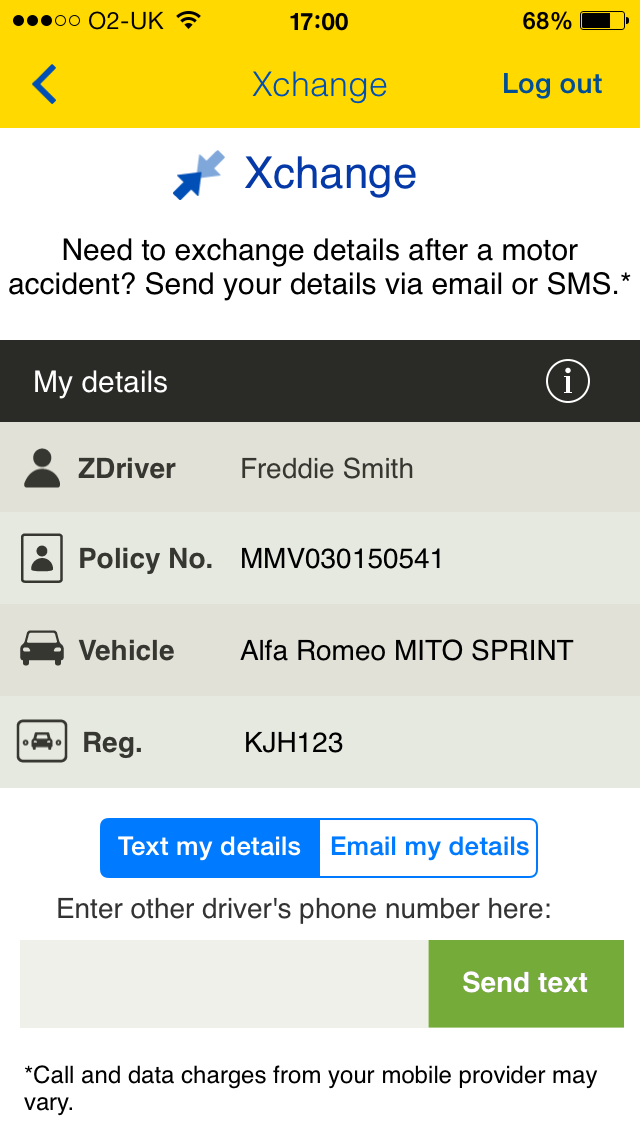Switch to Email my details tab
The image size is (640, 1136).
click(429, 847)
